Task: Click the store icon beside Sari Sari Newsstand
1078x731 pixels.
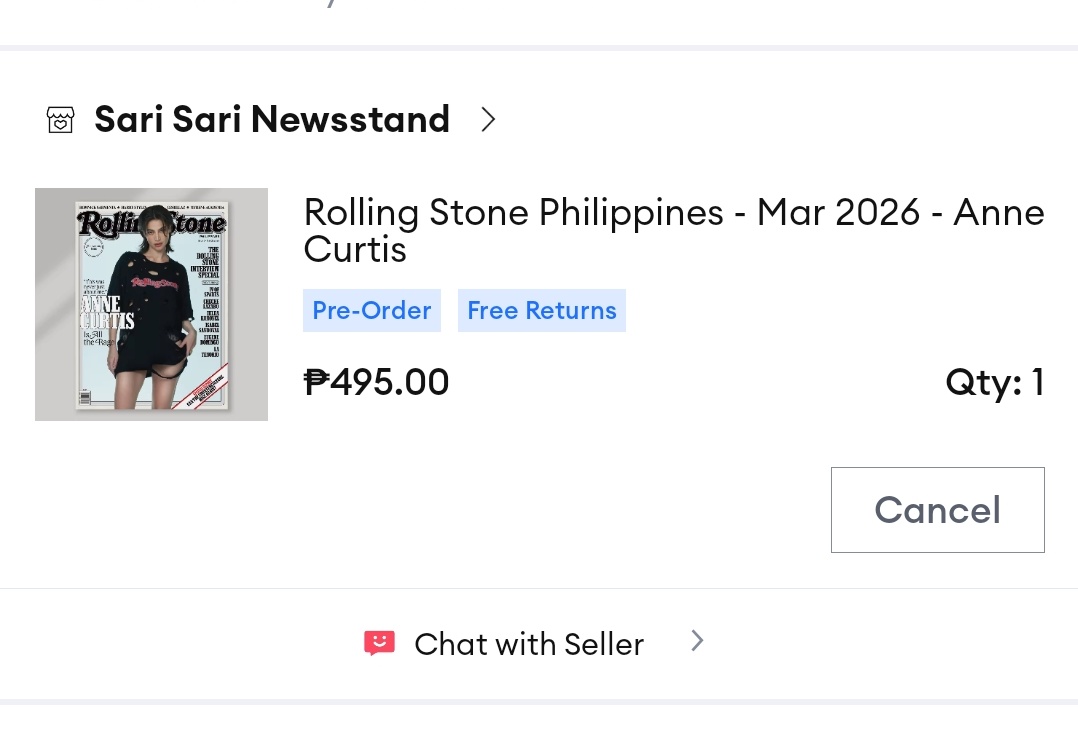Action: tap(61, 120)
